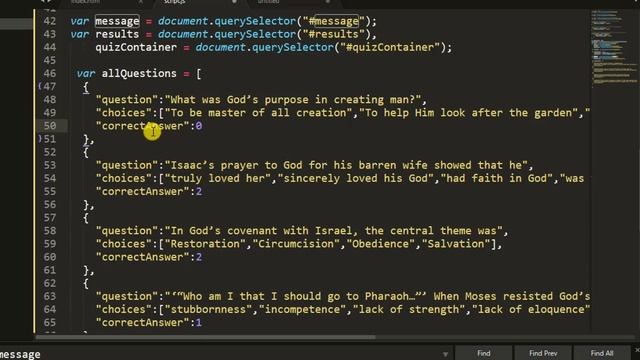Click the closing brace on line 56
The image size is (640, 360).
86,204
